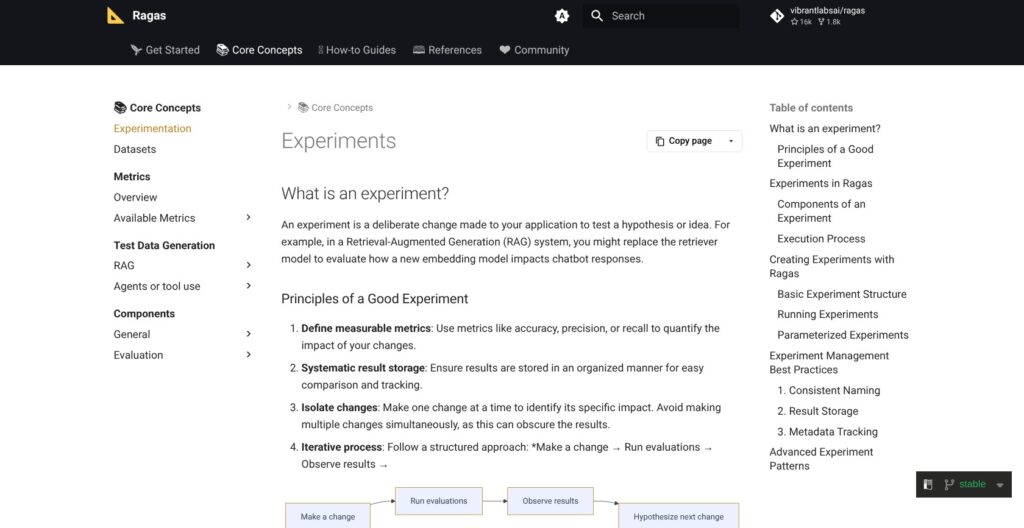
Task: Jump to 'What is an experiment?' in contents
Action: (825, 129)
